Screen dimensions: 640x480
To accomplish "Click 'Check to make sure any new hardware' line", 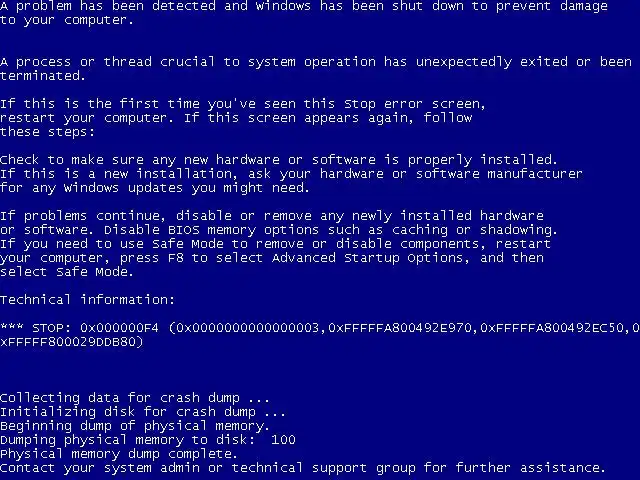I will coord(279,160).
